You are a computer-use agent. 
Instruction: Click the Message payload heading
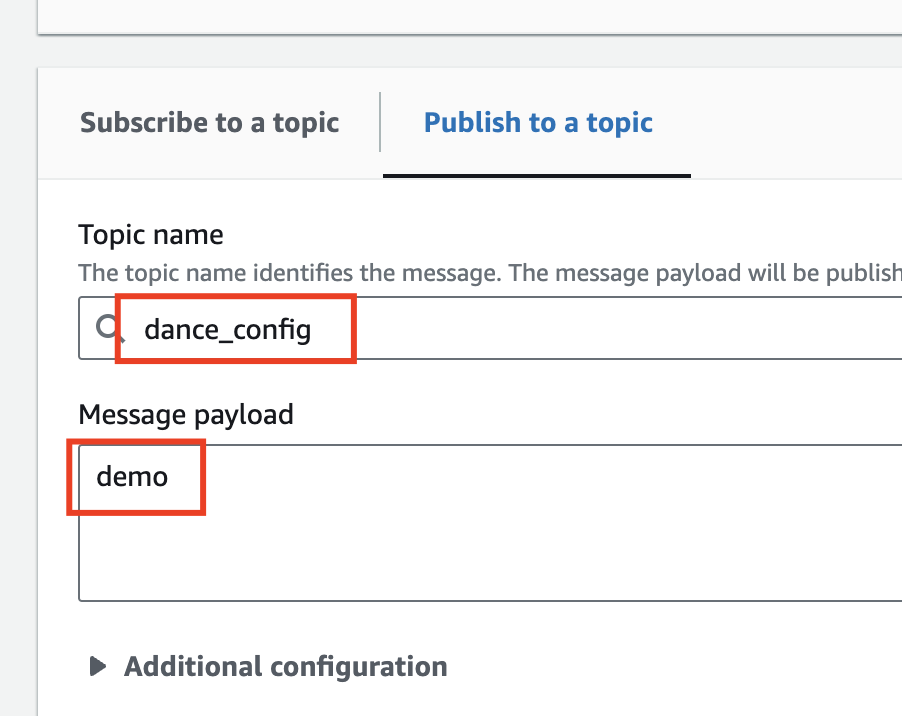[x=186, y=414]
